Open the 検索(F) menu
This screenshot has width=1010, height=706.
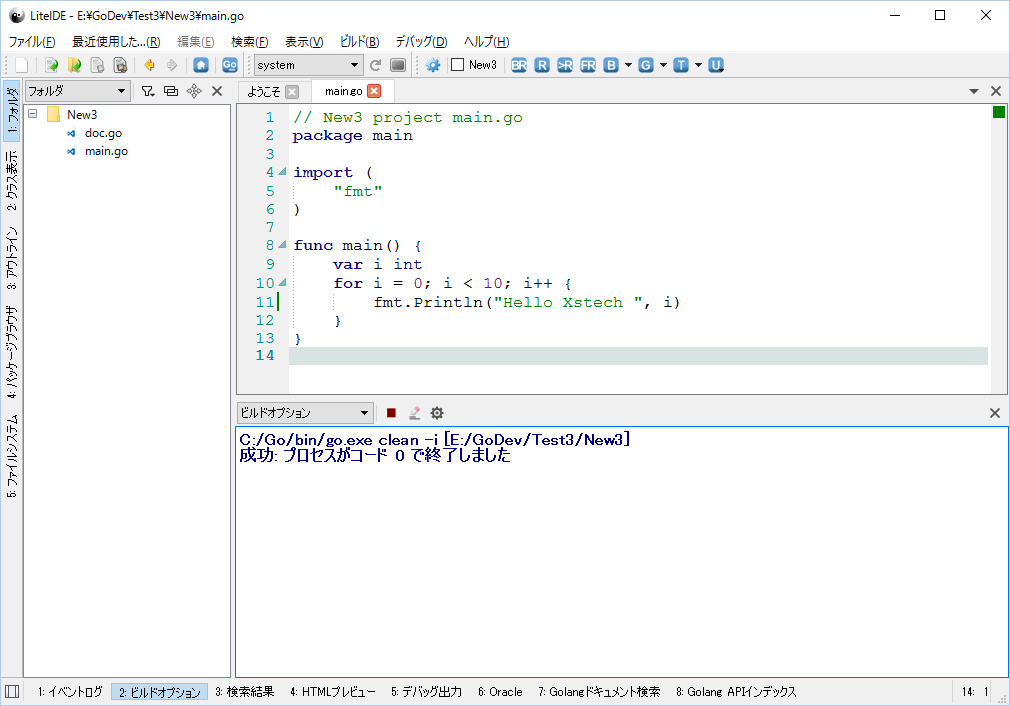point(249,42)
